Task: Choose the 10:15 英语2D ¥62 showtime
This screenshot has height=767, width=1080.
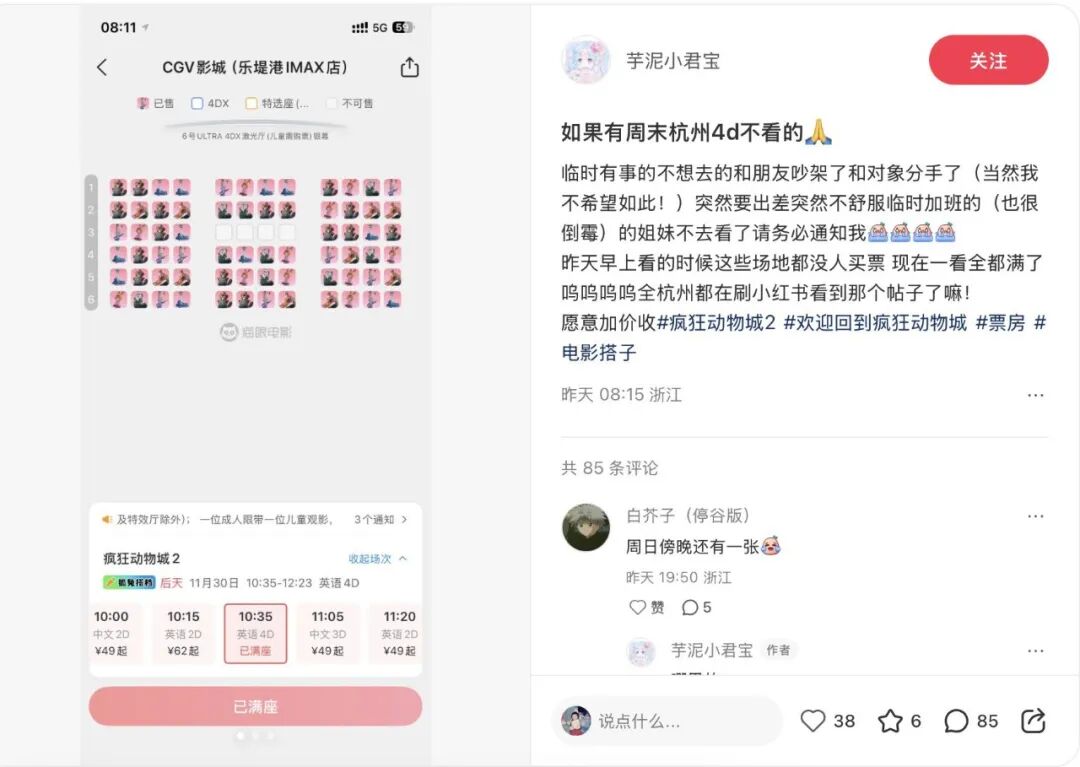Action: [x=183, y=633]
